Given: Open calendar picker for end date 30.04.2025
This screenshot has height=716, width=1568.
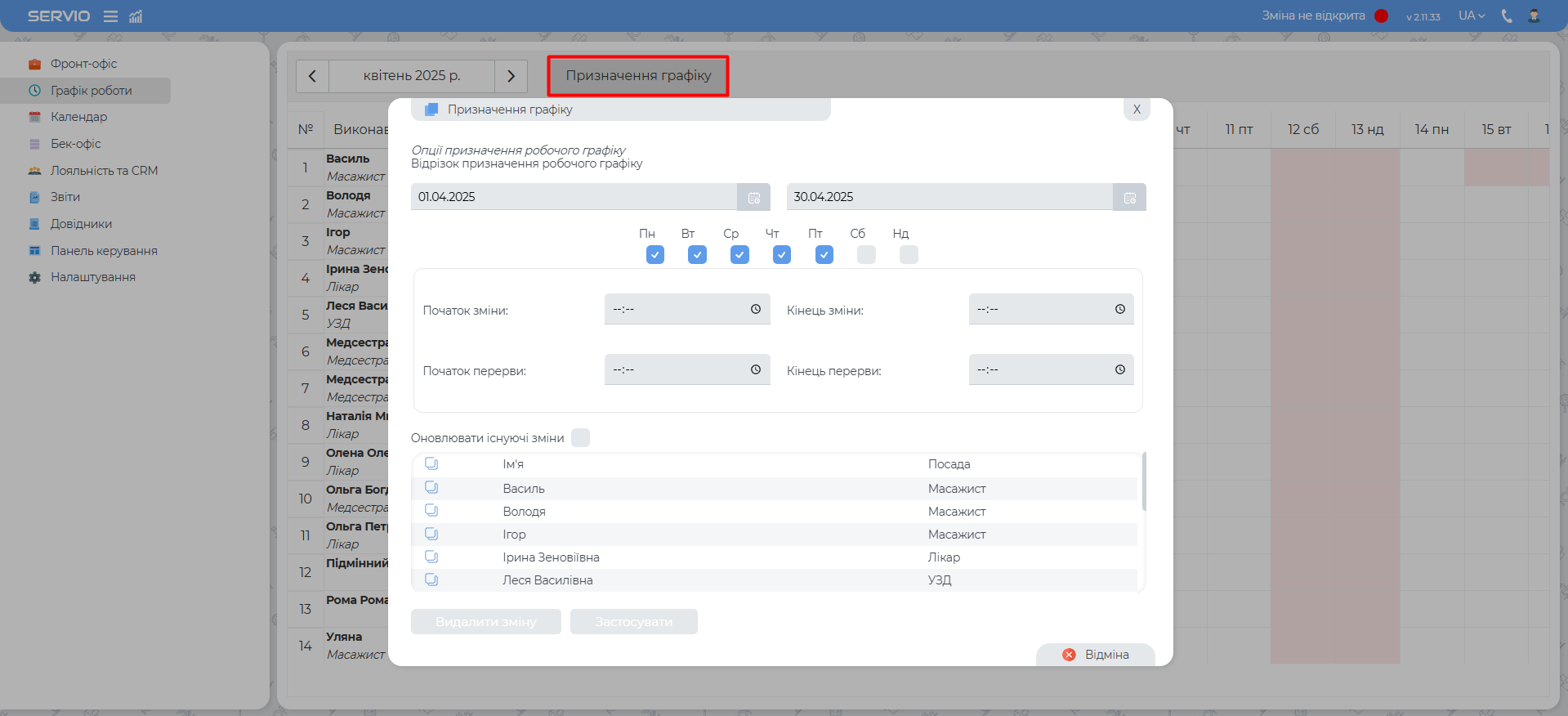Looking at the screenshot, I should [1129, 197].
